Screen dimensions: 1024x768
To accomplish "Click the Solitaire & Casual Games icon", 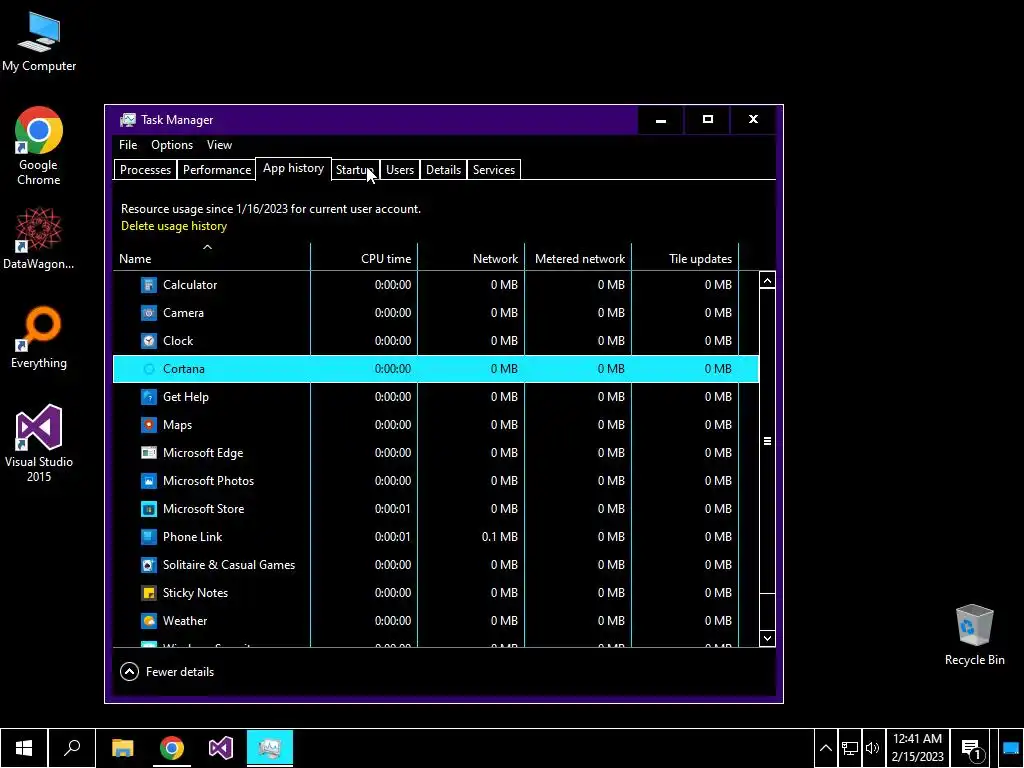I will (x=149, y=565).
